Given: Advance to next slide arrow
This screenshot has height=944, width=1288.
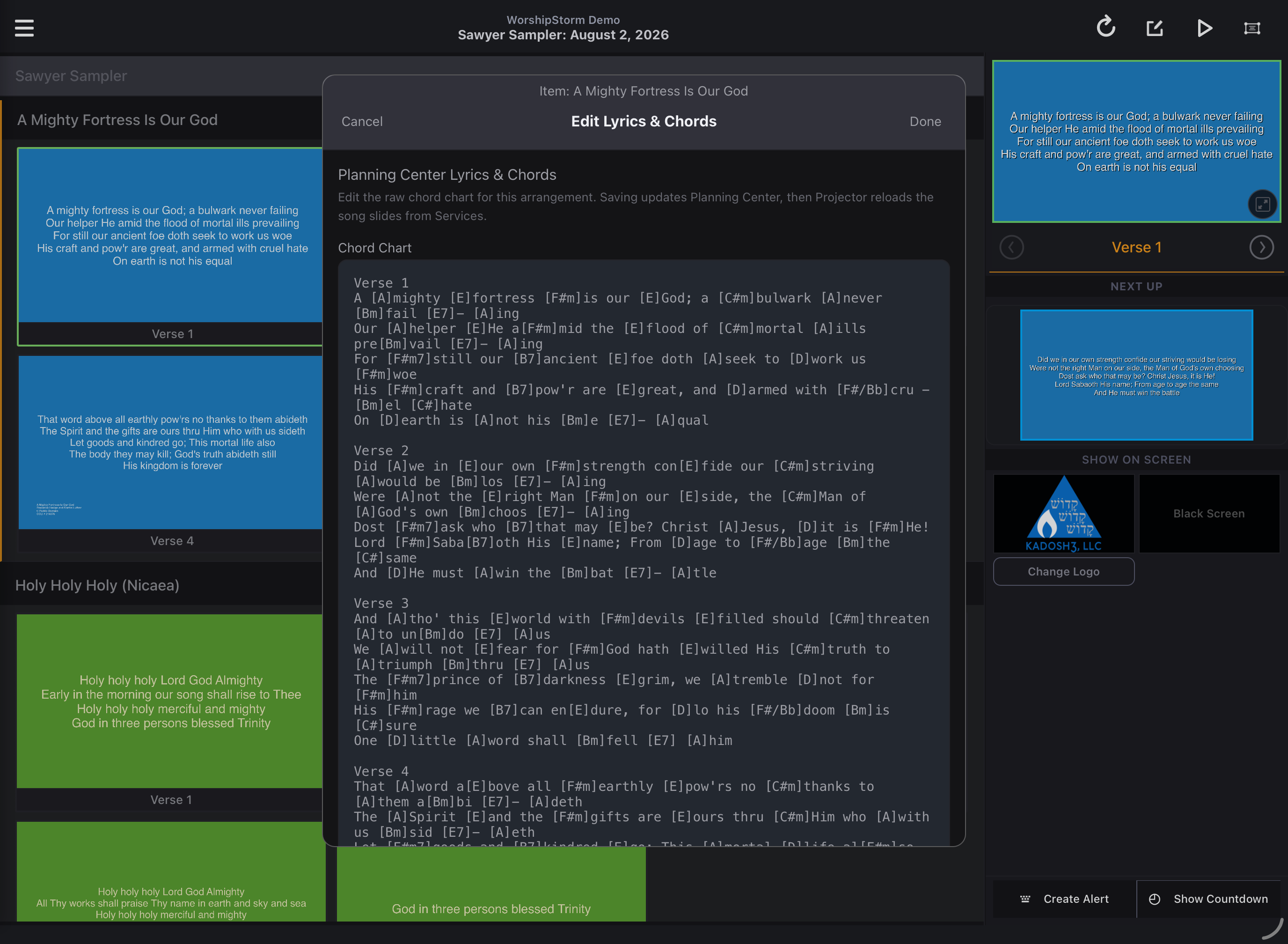Looking at the screenshot, I should 1261,247.
